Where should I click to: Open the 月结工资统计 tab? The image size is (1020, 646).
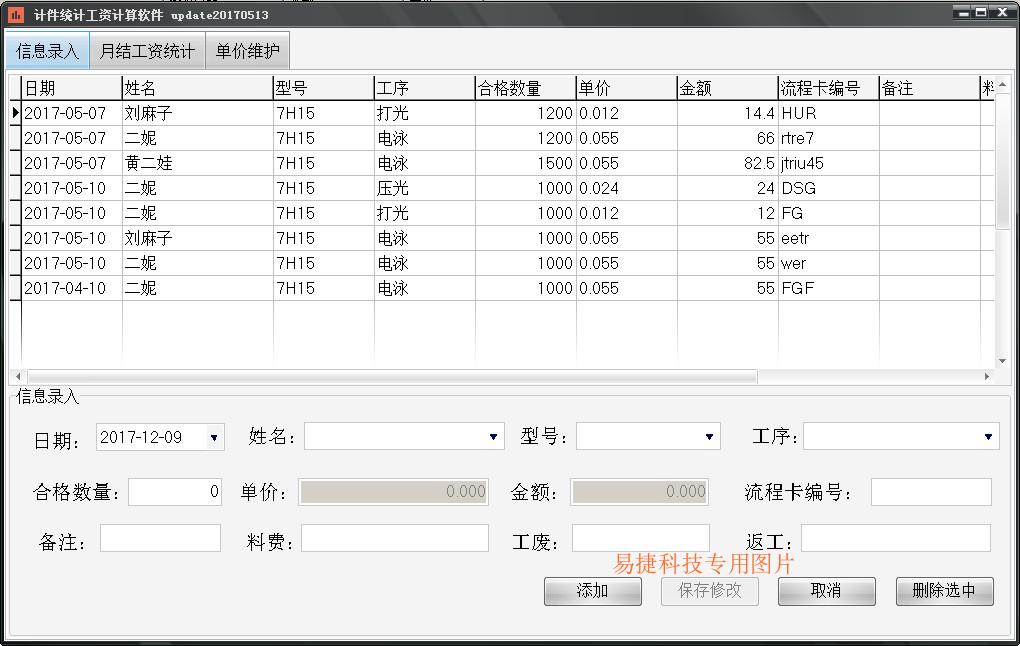147,51
